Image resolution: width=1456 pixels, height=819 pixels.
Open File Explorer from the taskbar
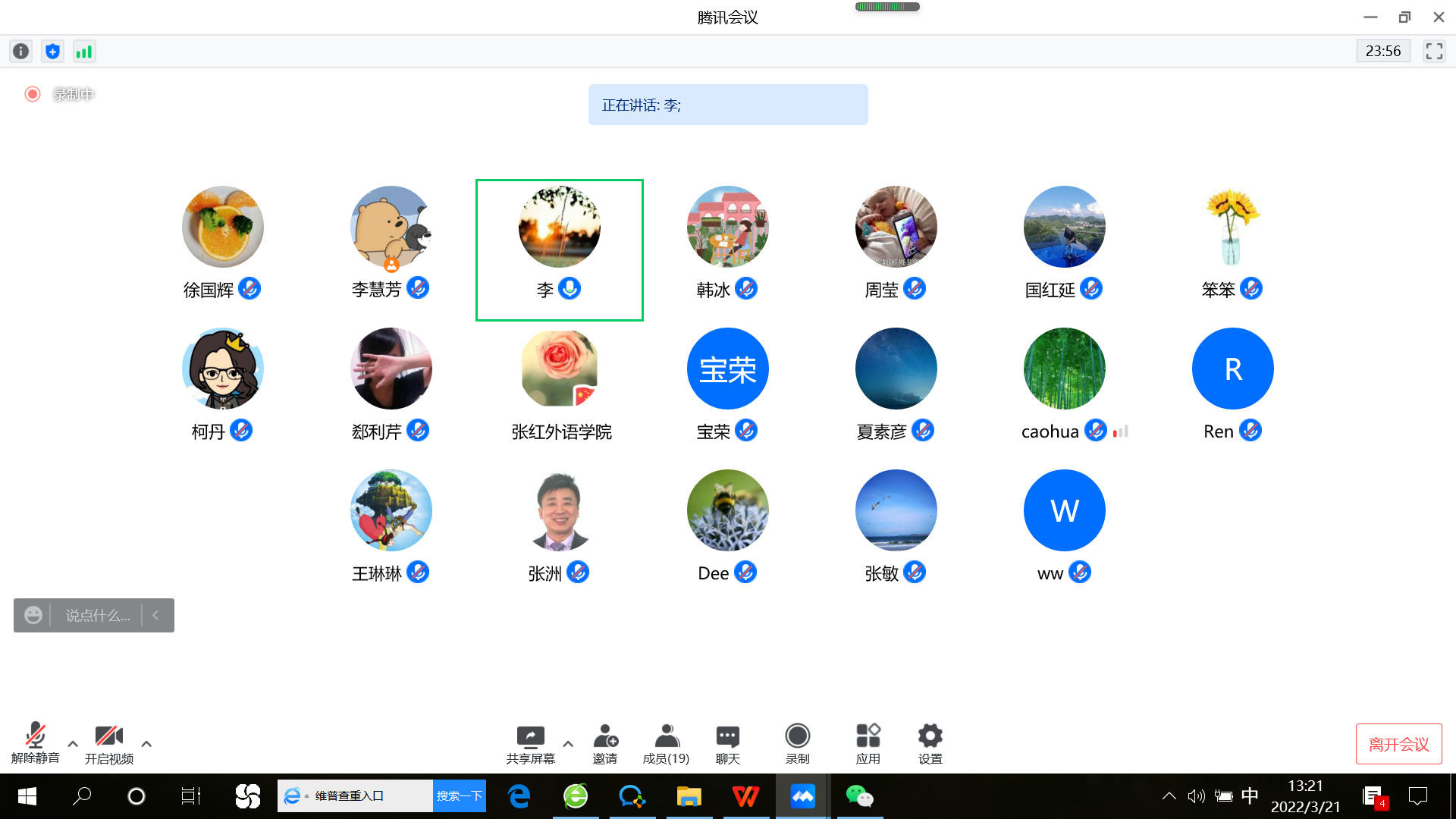pos(689,796)
